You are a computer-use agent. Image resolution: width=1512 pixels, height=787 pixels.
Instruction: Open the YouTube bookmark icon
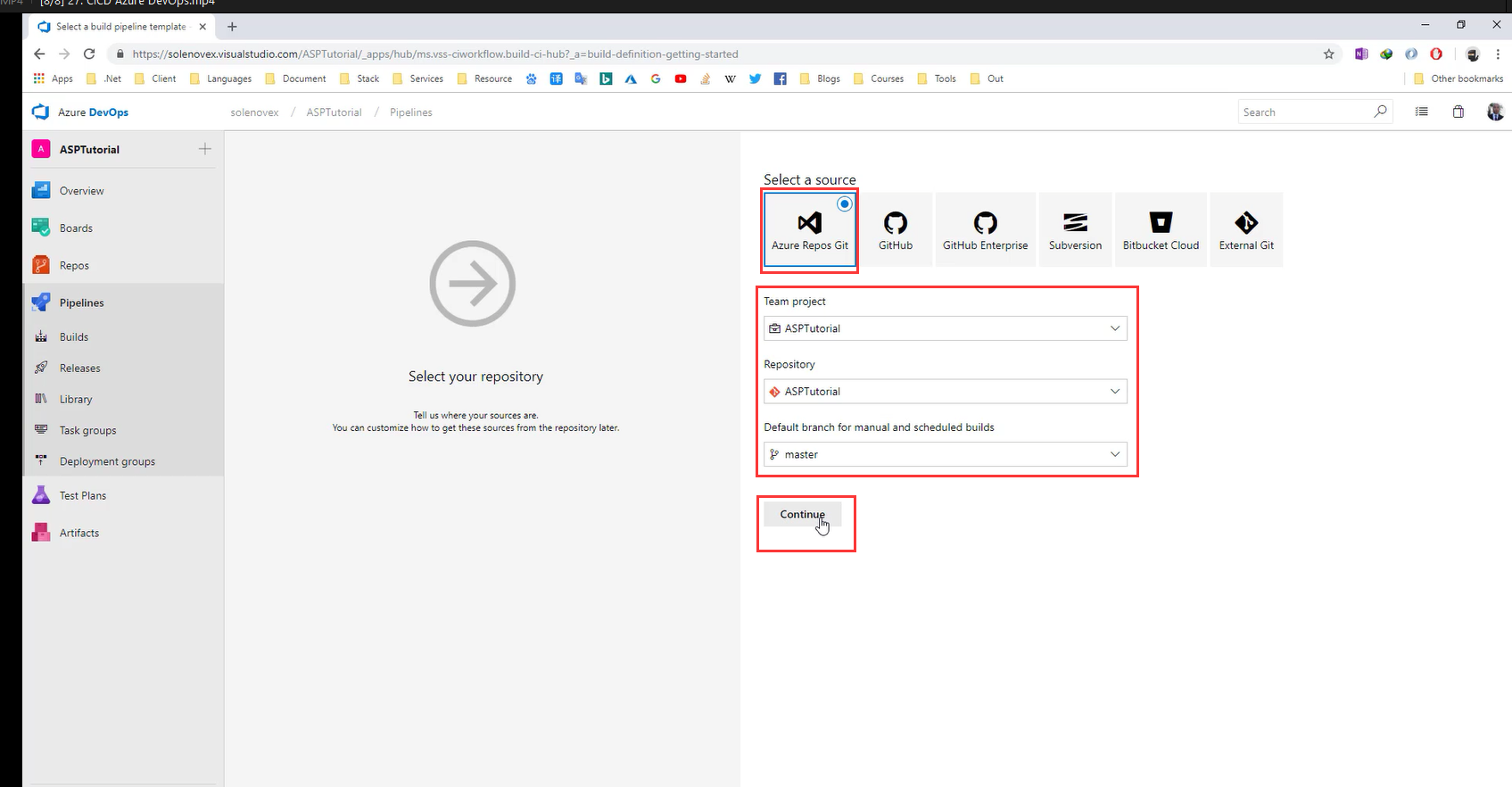point(681,79)
